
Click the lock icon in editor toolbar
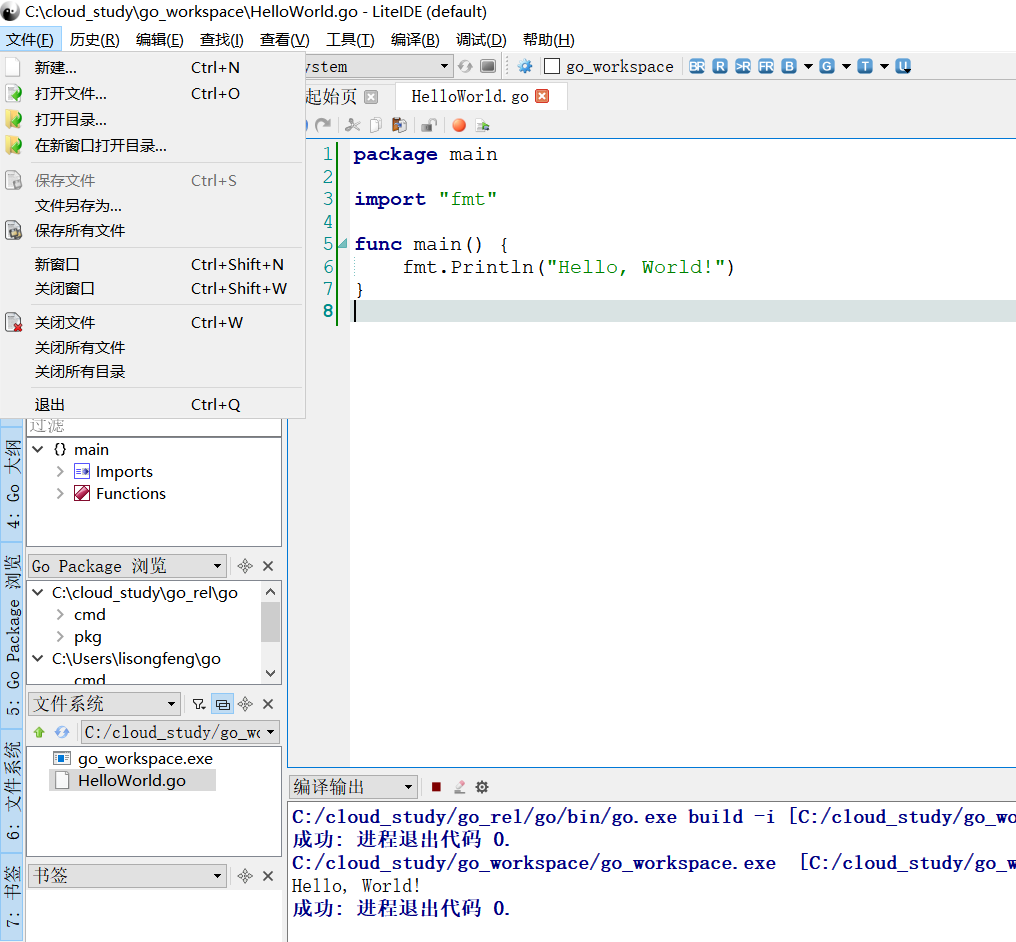(x=429, y=125)
